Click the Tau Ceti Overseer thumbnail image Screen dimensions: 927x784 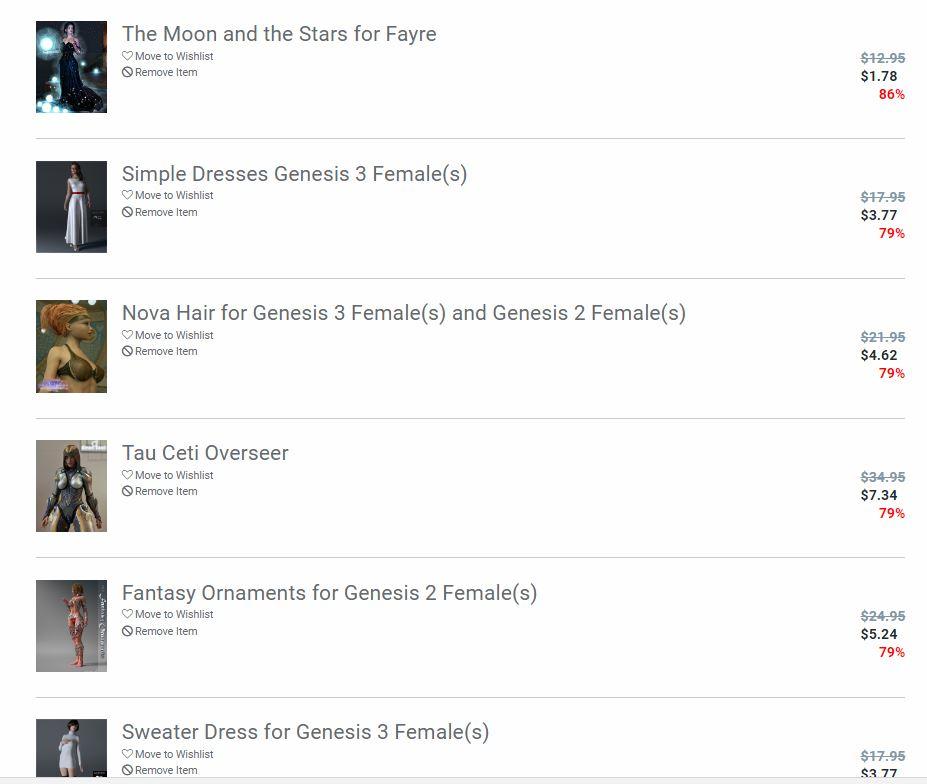[71, 486]
